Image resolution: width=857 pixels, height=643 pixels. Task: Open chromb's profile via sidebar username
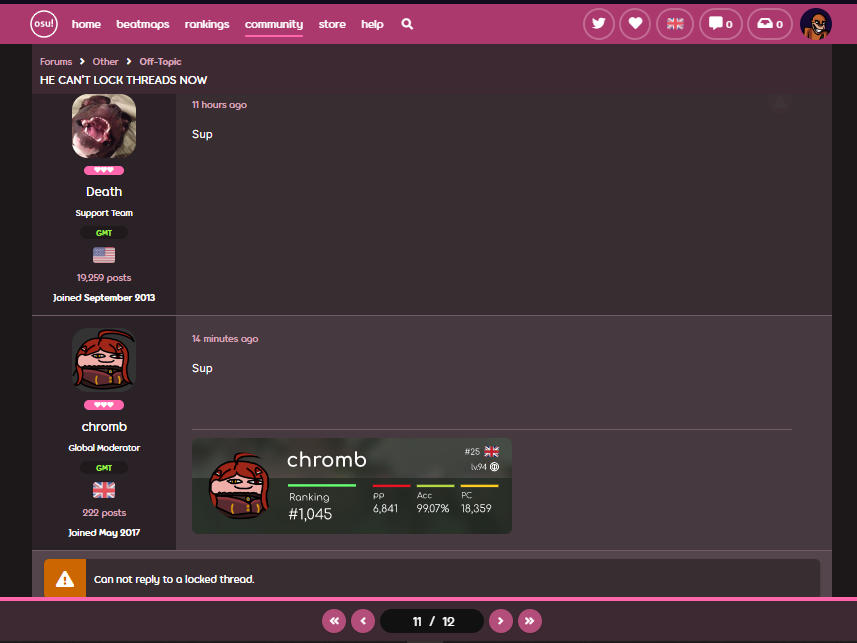(104, 426)
